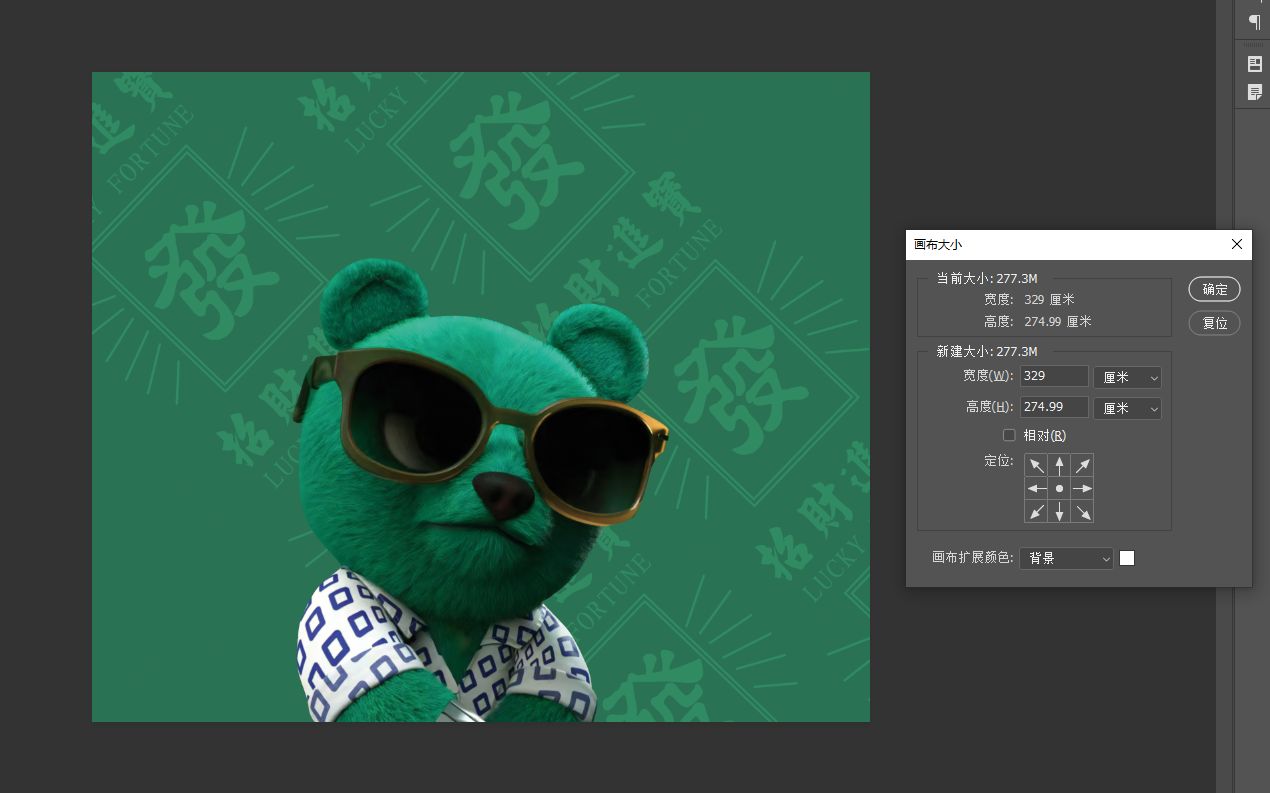
Task: Anchor canvas to the bottom-center down arrow
Action: click(x=1060, y=511)
